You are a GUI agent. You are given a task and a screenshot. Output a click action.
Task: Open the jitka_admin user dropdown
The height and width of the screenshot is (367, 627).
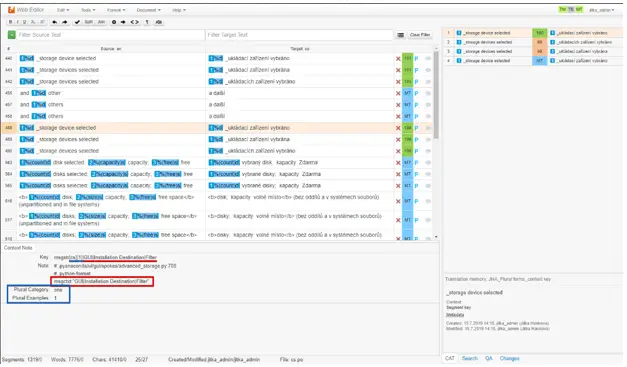pyautogui.click(x=601, y=10)
